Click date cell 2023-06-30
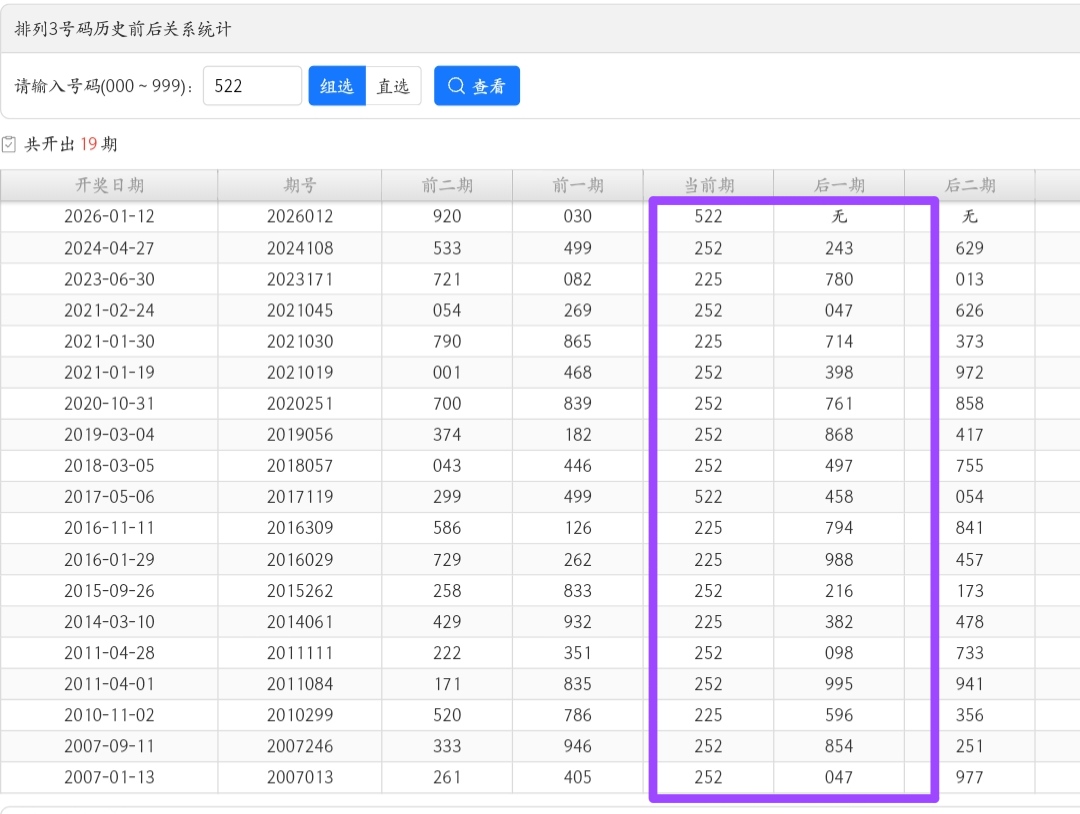This screenshot has width=1080, height=814. [x=109, y=279]
